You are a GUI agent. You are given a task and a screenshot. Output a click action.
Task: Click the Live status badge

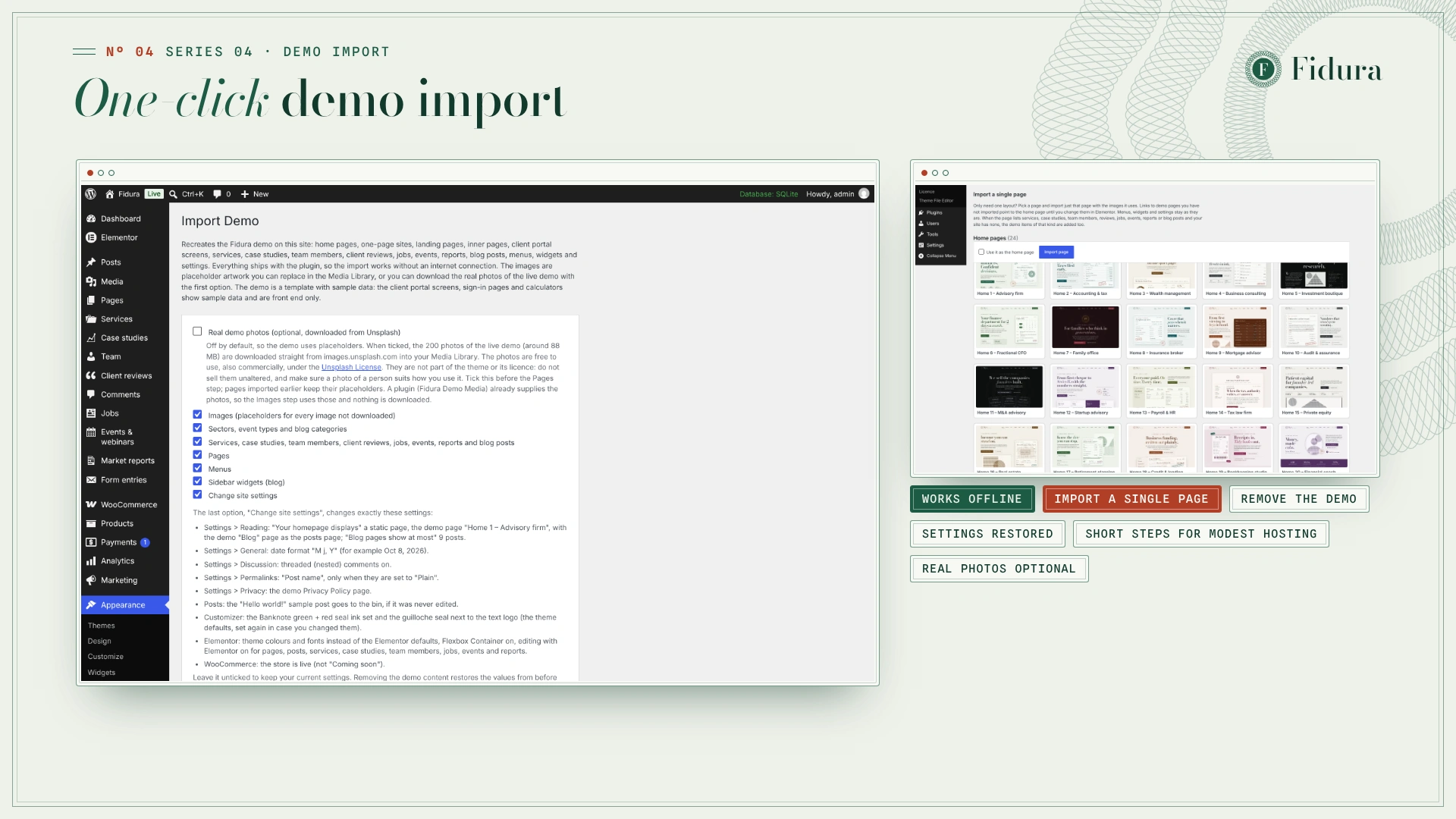pos(154,194)
